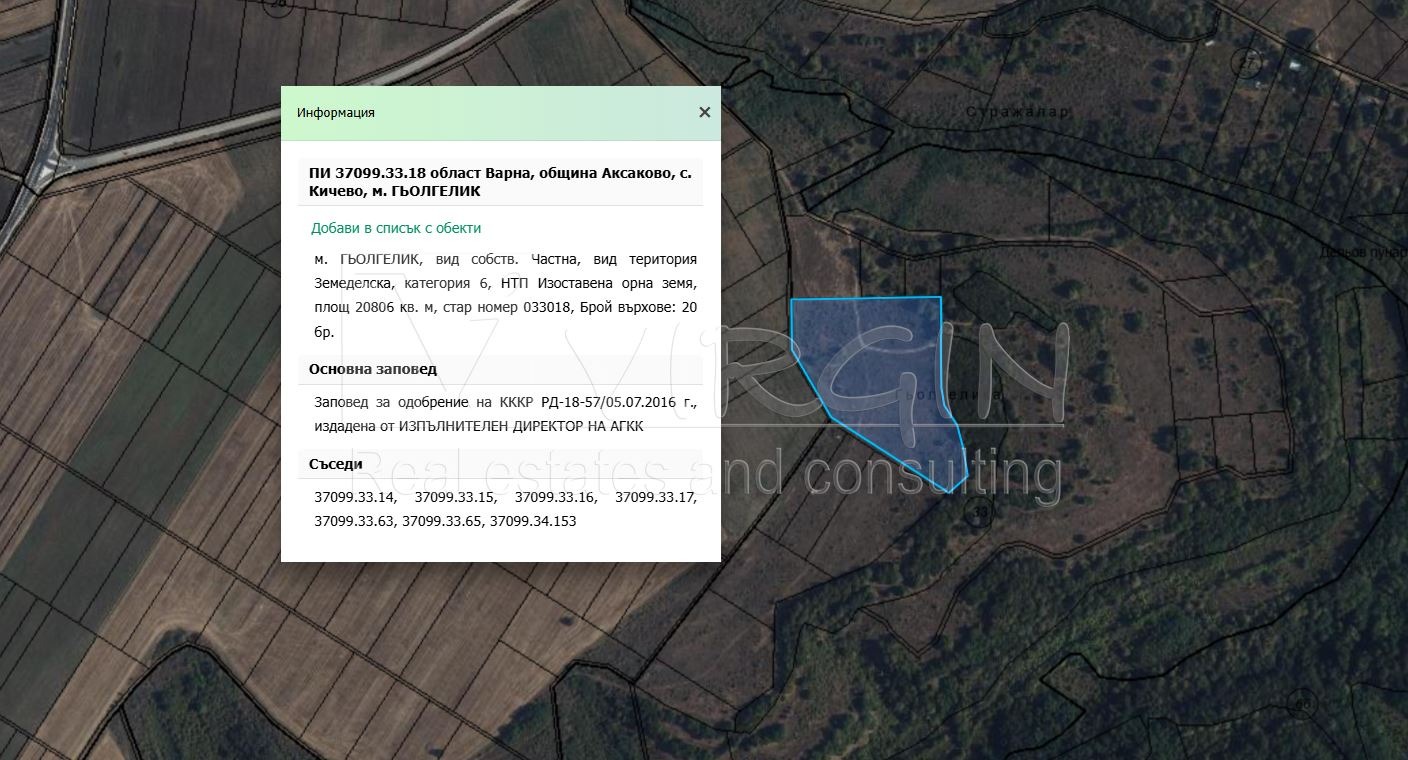Click the Гьолгелик label under the parcel

click(944, 395)
